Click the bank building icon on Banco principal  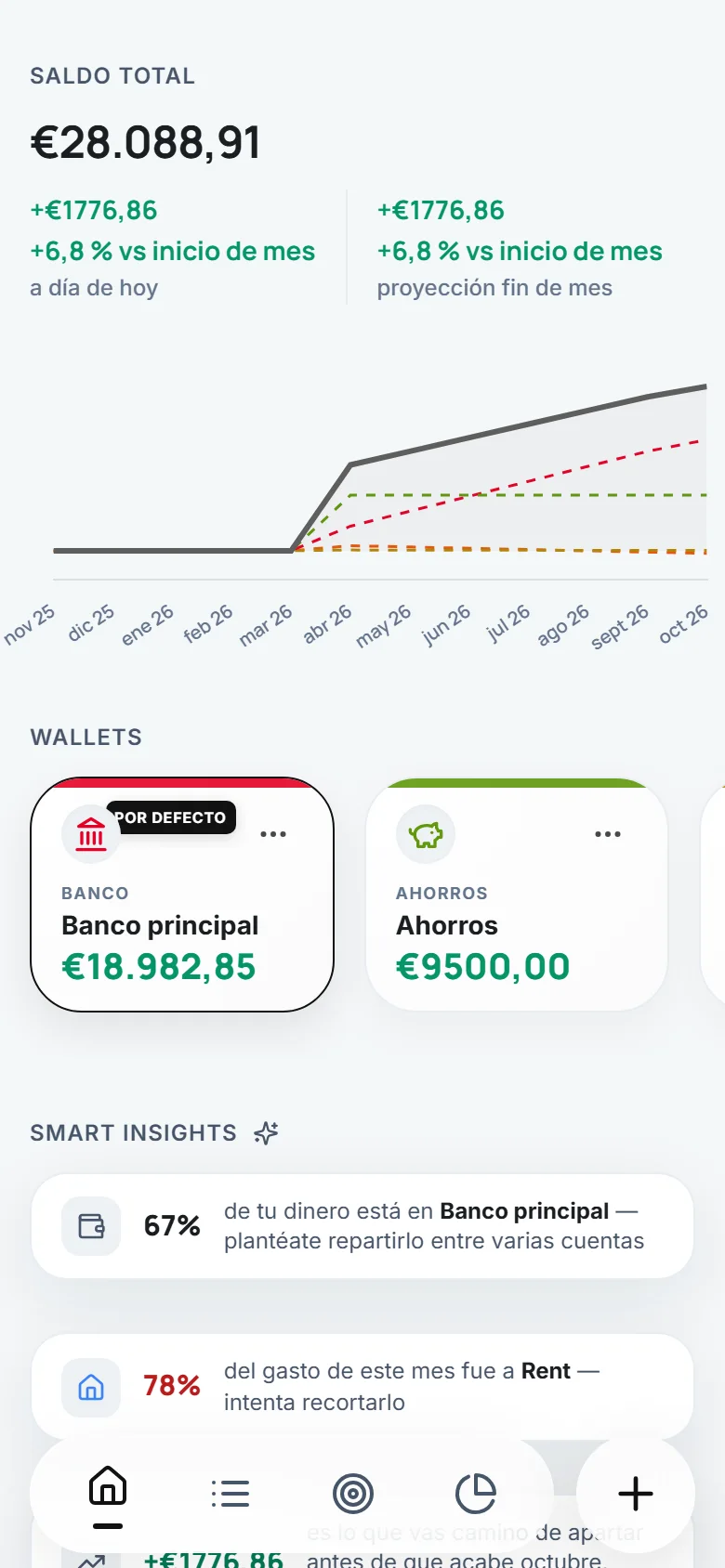91,834
